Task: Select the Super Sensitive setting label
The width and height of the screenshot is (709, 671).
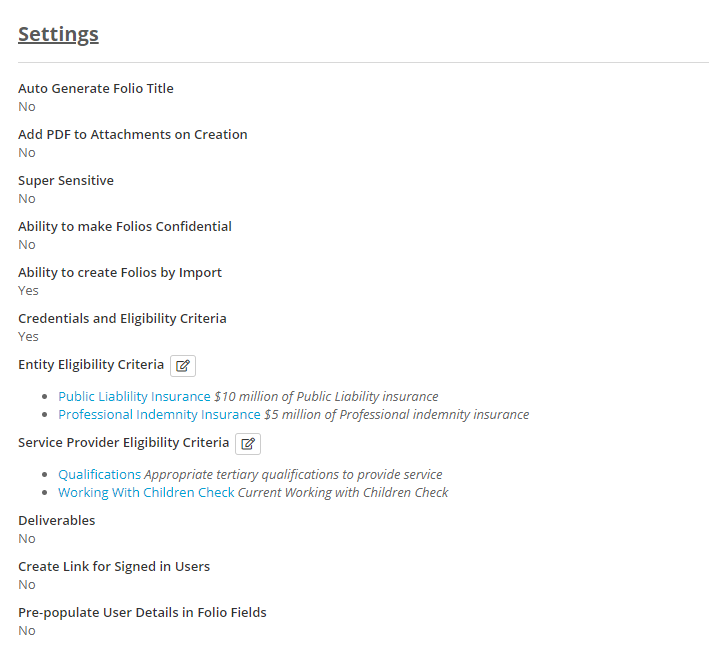Action: point(66,181)
